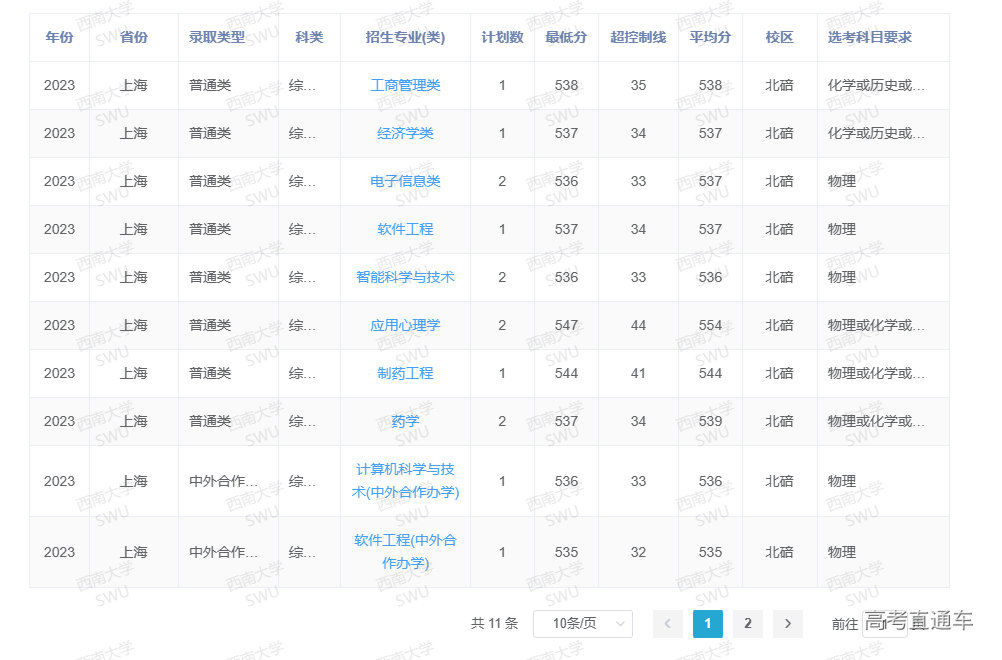This screenshot has height=660, width=1002.
Task: Open the 应用心理学 major link
Action: 405,326
